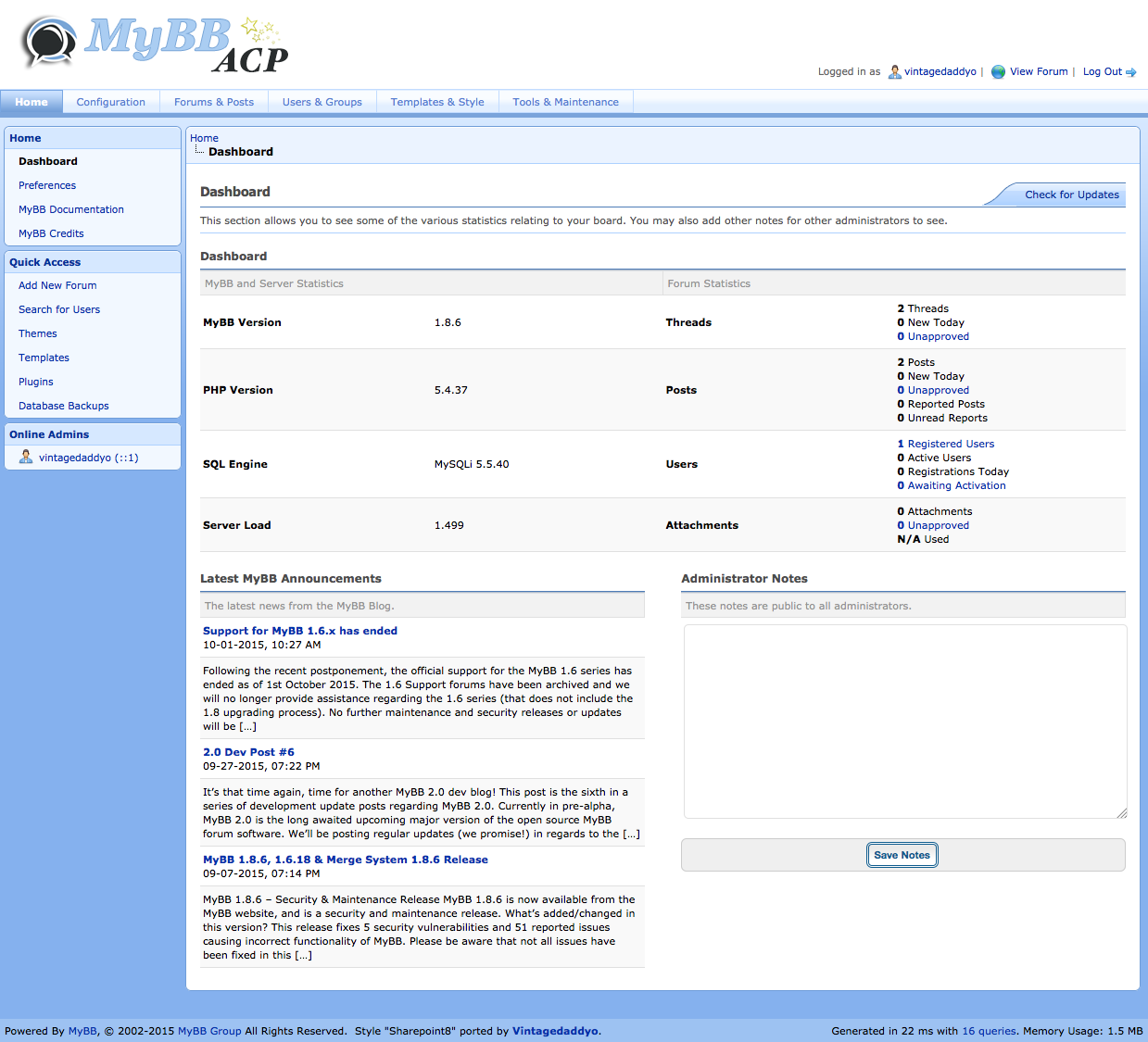The image size is (1148, 1042).
Task: Open the Configuration tab
Action: tap(110, 102)
